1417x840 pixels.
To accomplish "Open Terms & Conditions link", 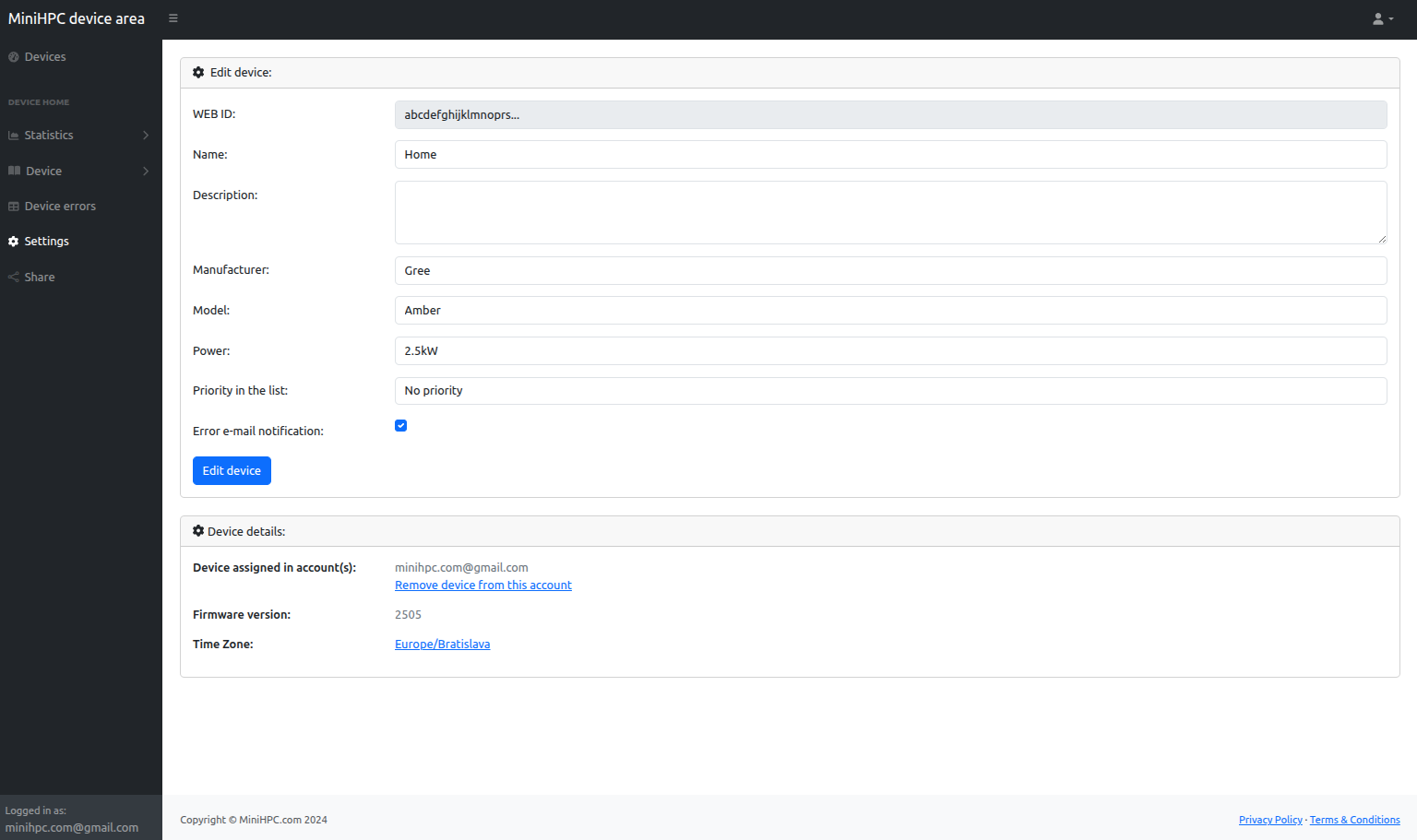I will (x=1354, y=820).
